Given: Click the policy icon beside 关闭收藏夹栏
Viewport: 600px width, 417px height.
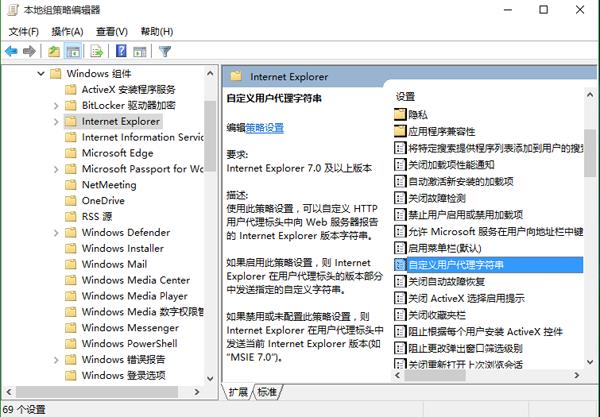Looking at the screenshot, I should [400, 315].
